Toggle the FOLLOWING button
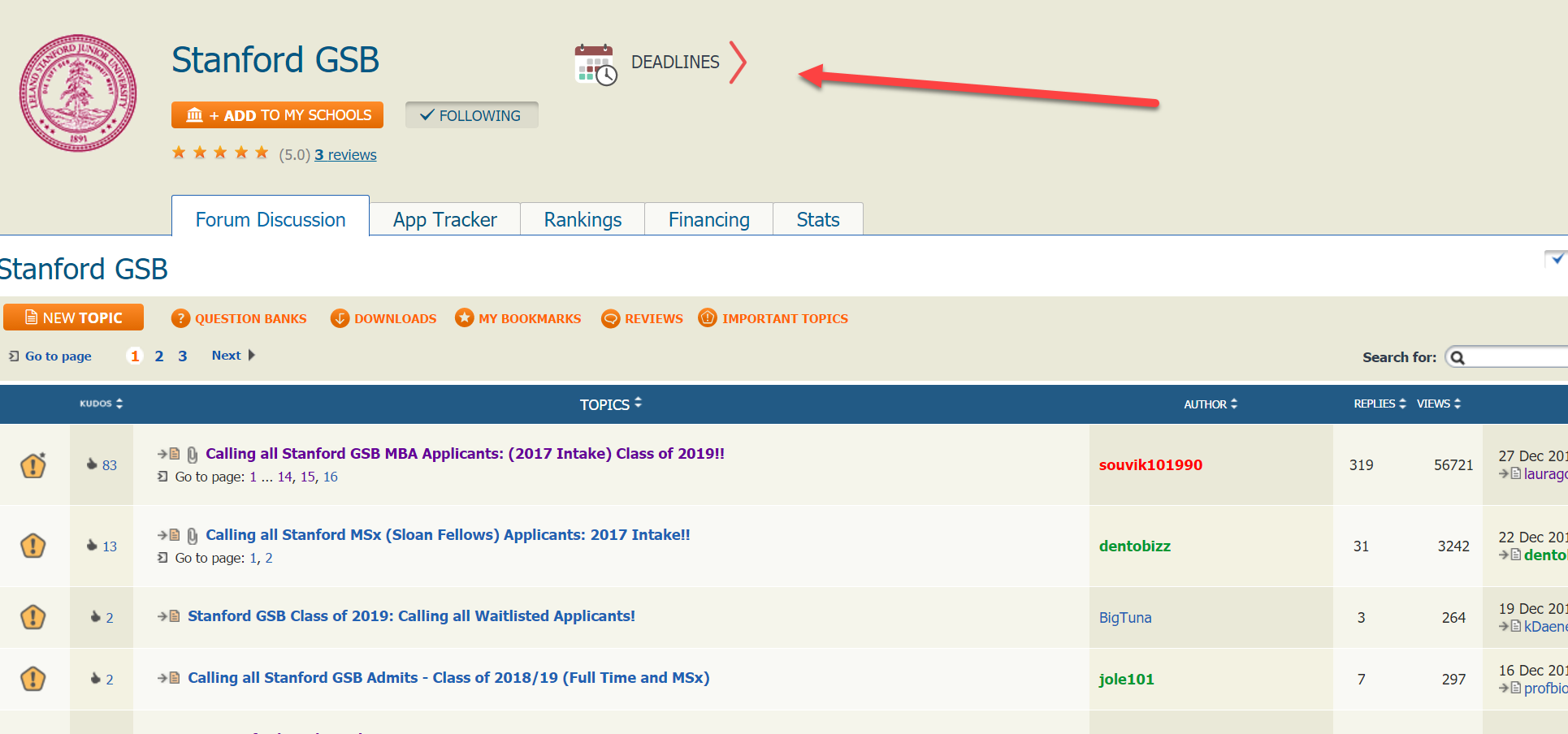 click(471, 115)
